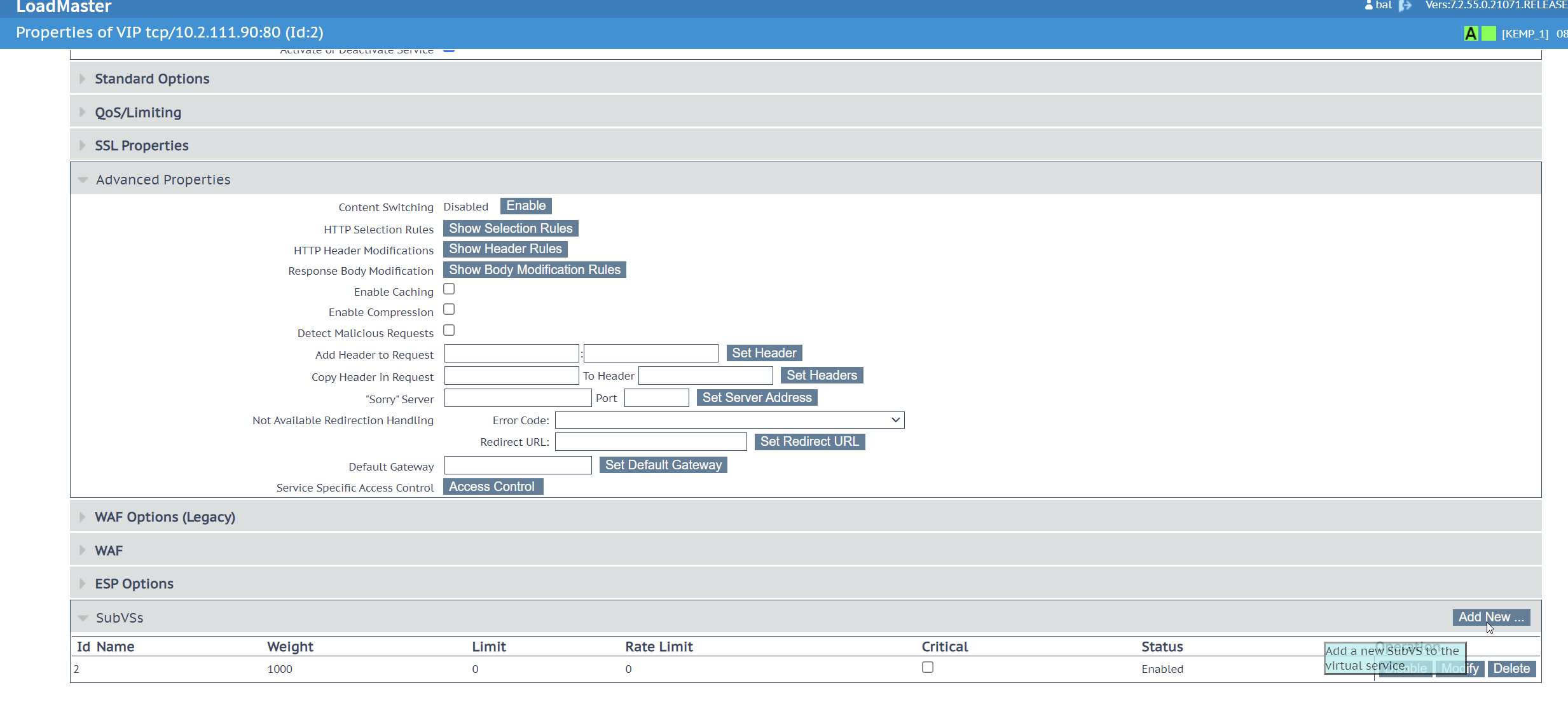The width and height of the screenshot is (1568, 704).
Task: Expand the Standard Options section
Action: click(x=806, y=79)
